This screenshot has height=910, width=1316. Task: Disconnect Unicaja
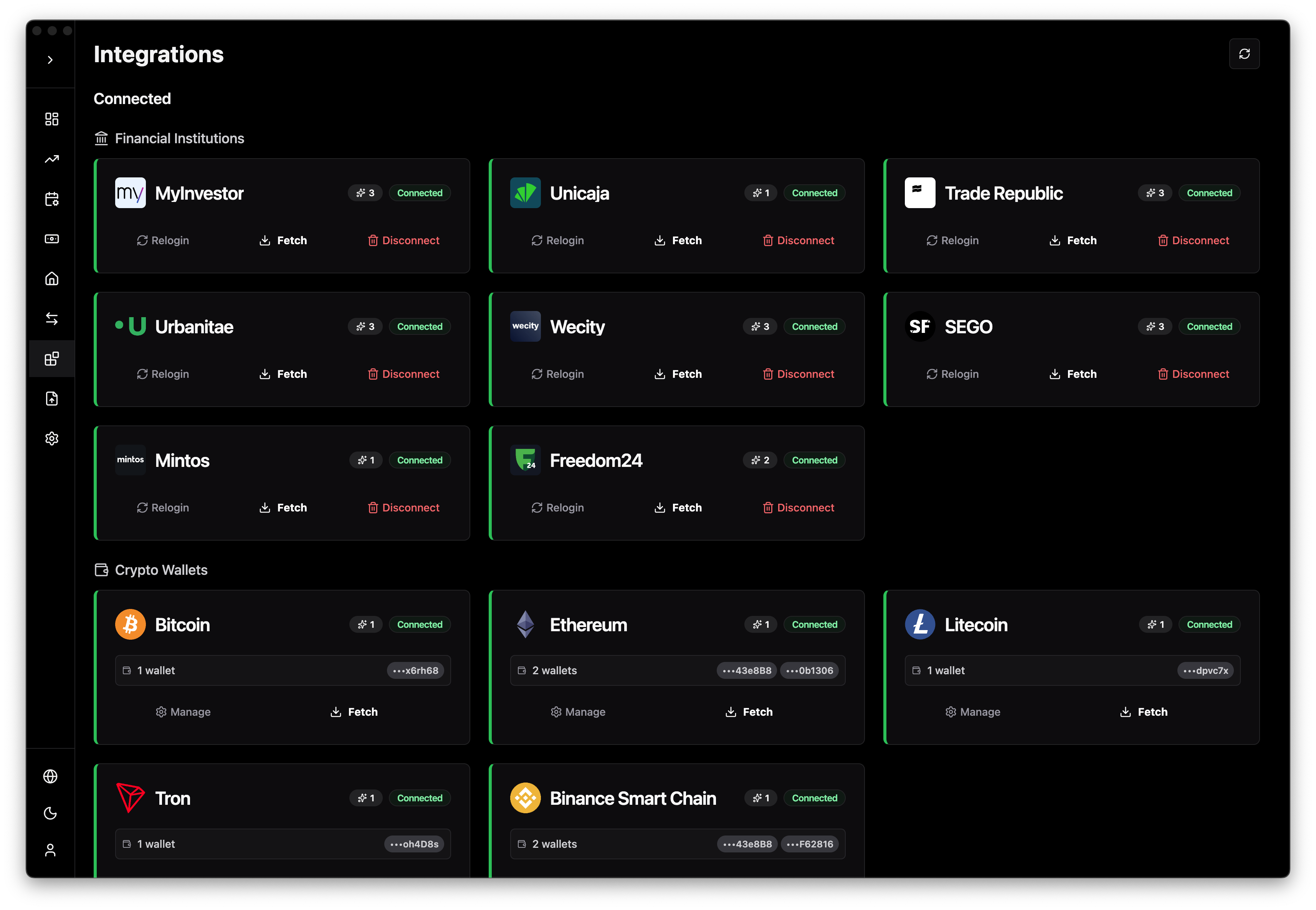pos(799,241)
